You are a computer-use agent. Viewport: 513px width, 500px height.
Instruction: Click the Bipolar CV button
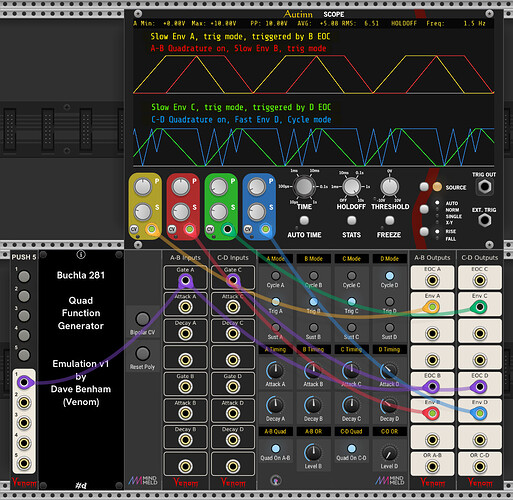[142, 319]
